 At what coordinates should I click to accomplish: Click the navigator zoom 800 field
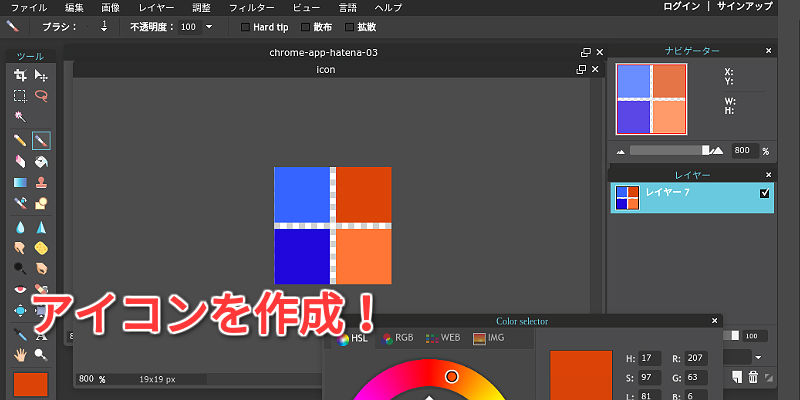coord(746,151)
